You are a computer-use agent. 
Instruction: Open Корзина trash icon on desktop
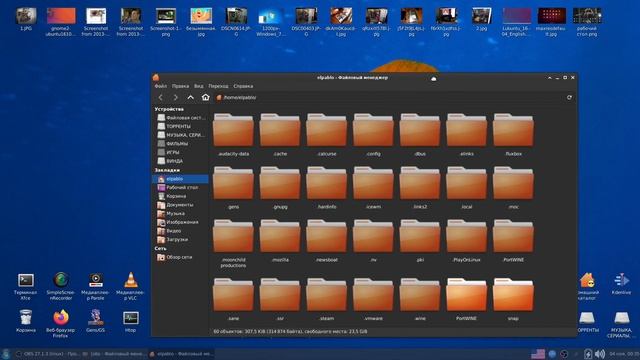coord(26,321)
